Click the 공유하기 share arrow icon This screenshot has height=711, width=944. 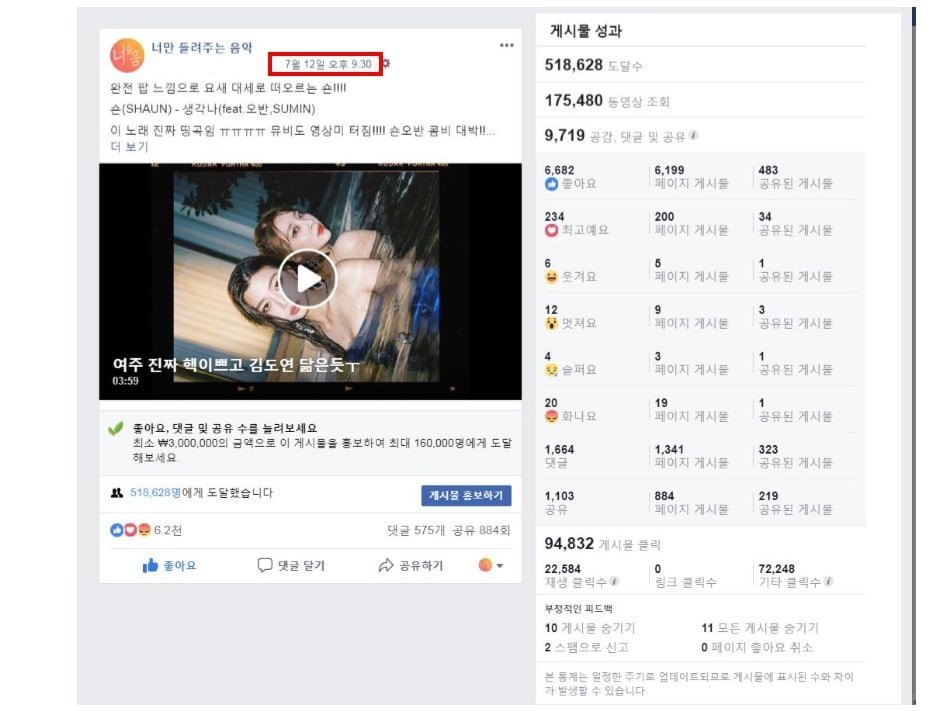click(x=386, y=565)
